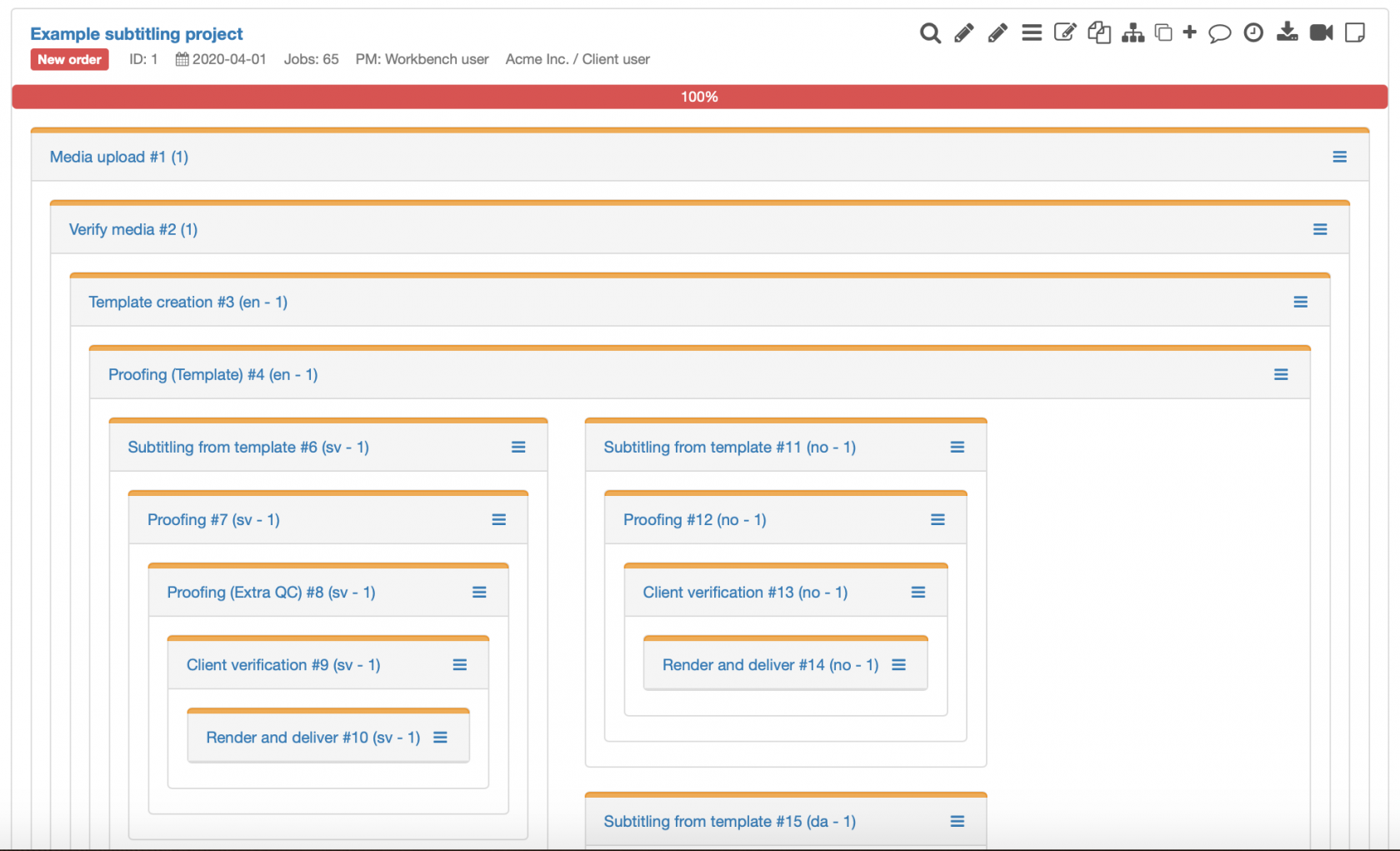
Task: Open the Template creation #3 job link
Action: (188, 302)
